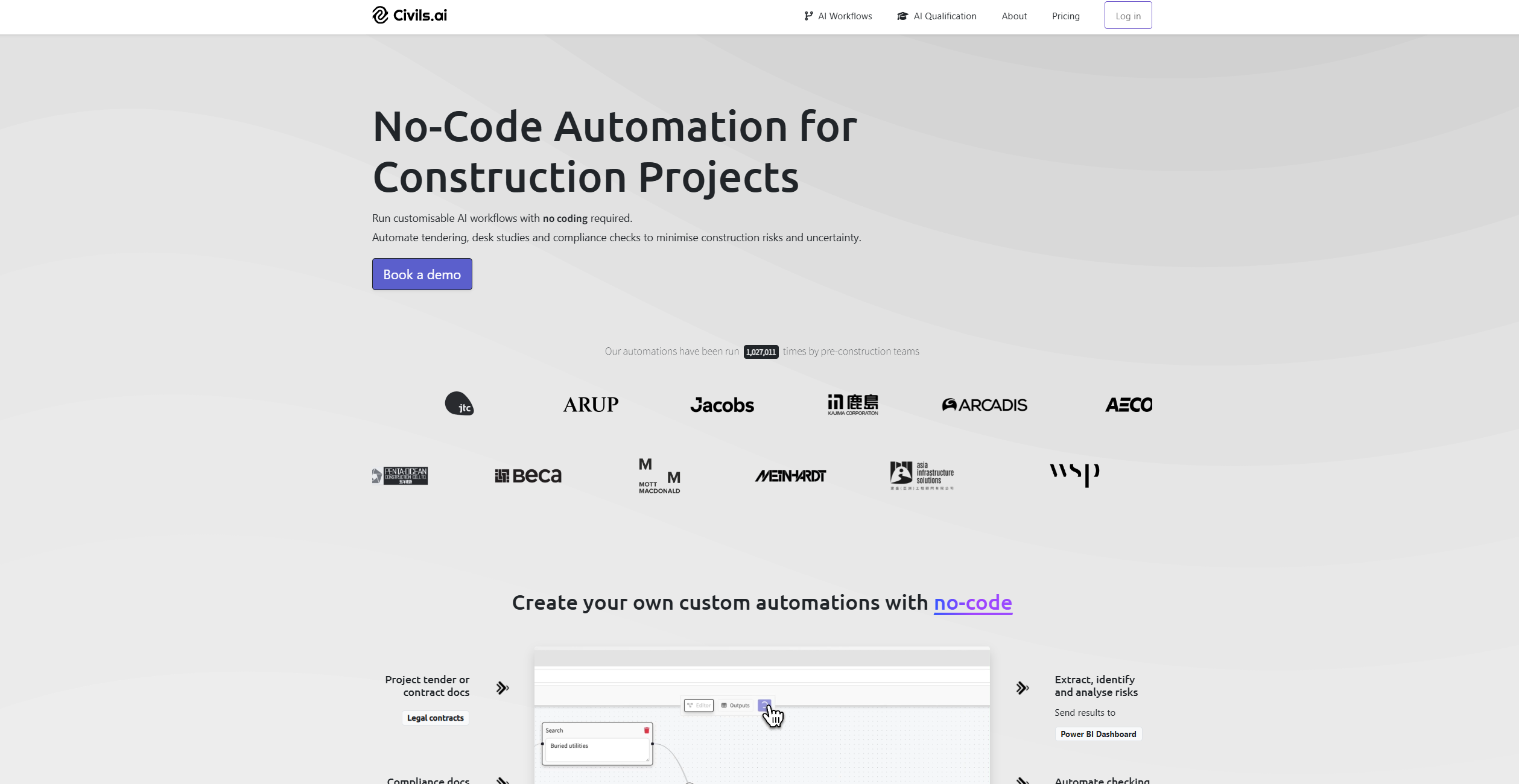This screenshot has height=784, width=1519.
Task: Click the Book a demo button
Action: coord(422,274)
